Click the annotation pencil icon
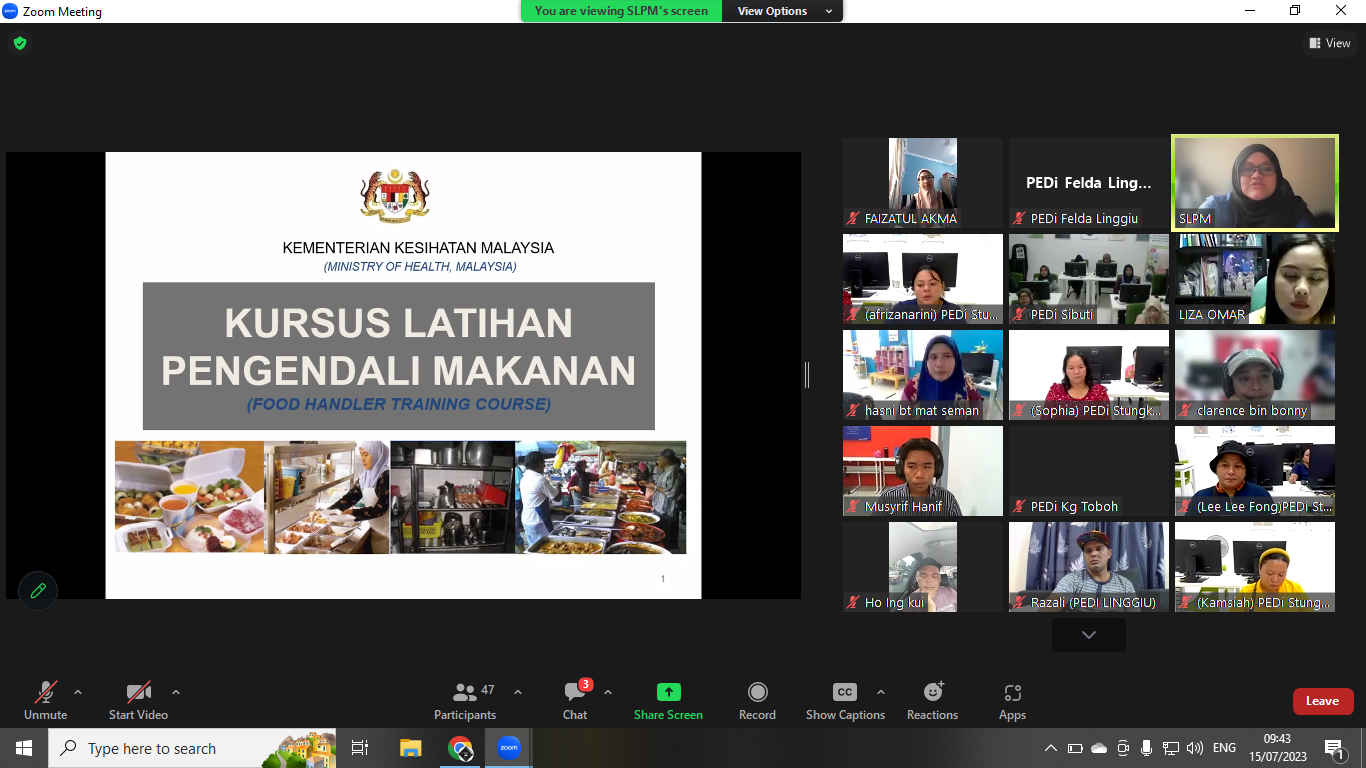The height and width of the screenshot is (768, 1366). tap(38, 590)
